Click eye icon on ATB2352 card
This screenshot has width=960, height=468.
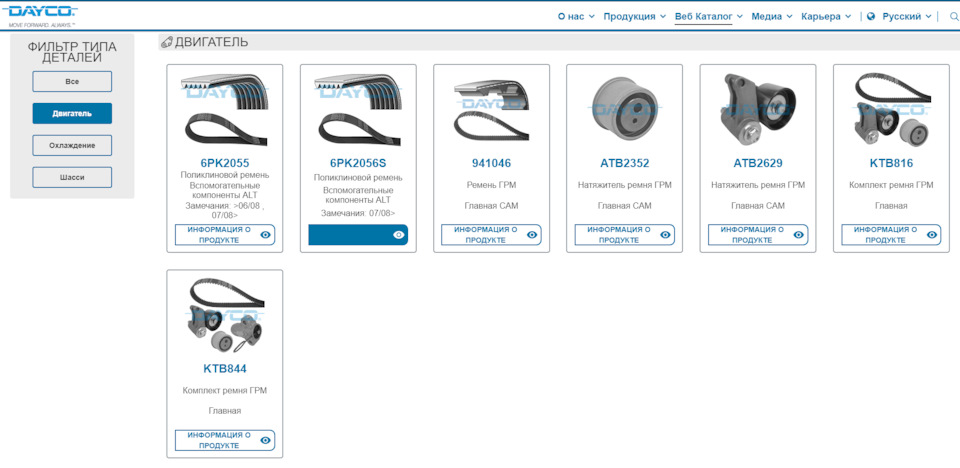point(665,235)
